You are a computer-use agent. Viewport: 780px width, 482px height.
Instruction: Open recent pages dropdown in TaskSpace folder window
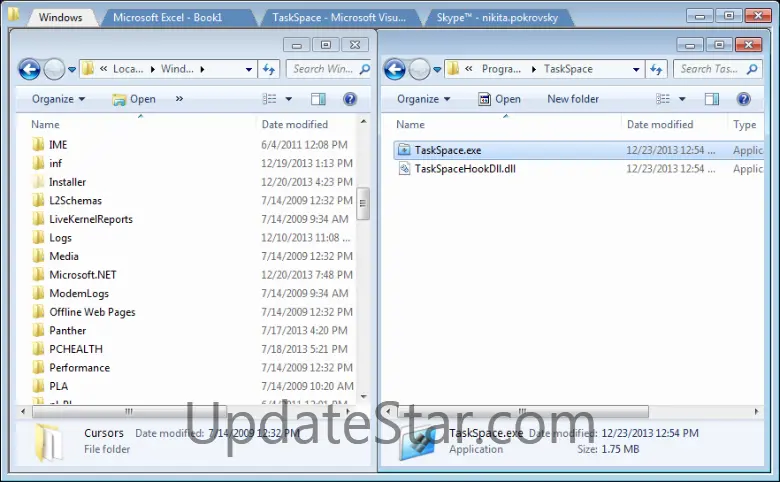pos(437,70)
